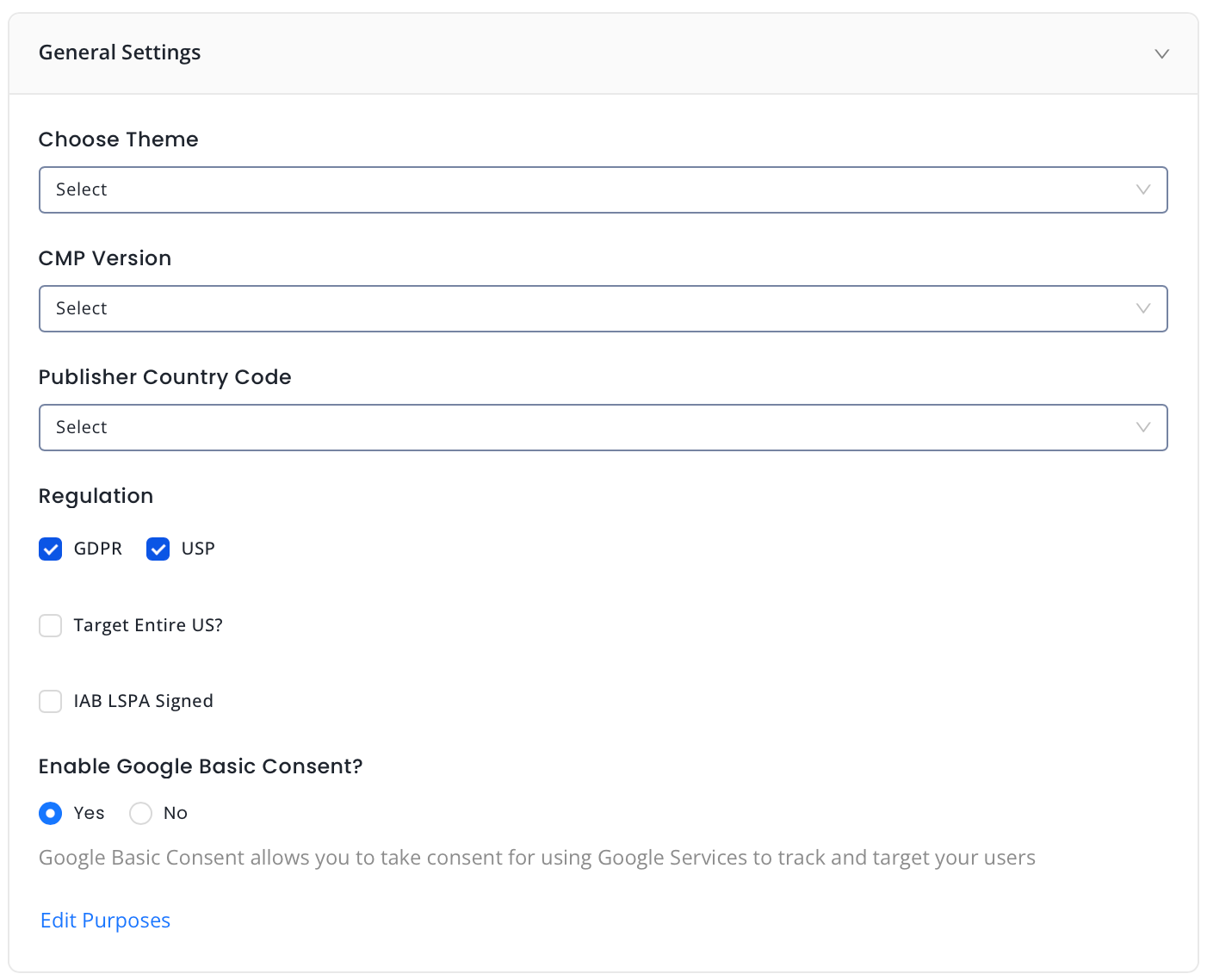The width and height of the screenshot is (1207, 980).
Task: Click the arrow icon in Publisher Country Code
Action: pyautogui.click(x=1142, y=427)
